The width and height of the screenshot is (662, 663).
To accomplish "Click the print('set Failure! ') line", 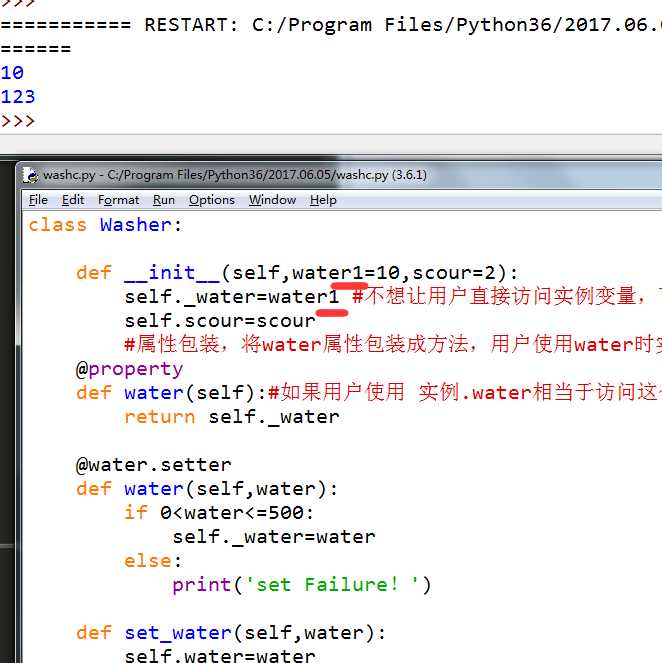I will click(x=302, y=585).
